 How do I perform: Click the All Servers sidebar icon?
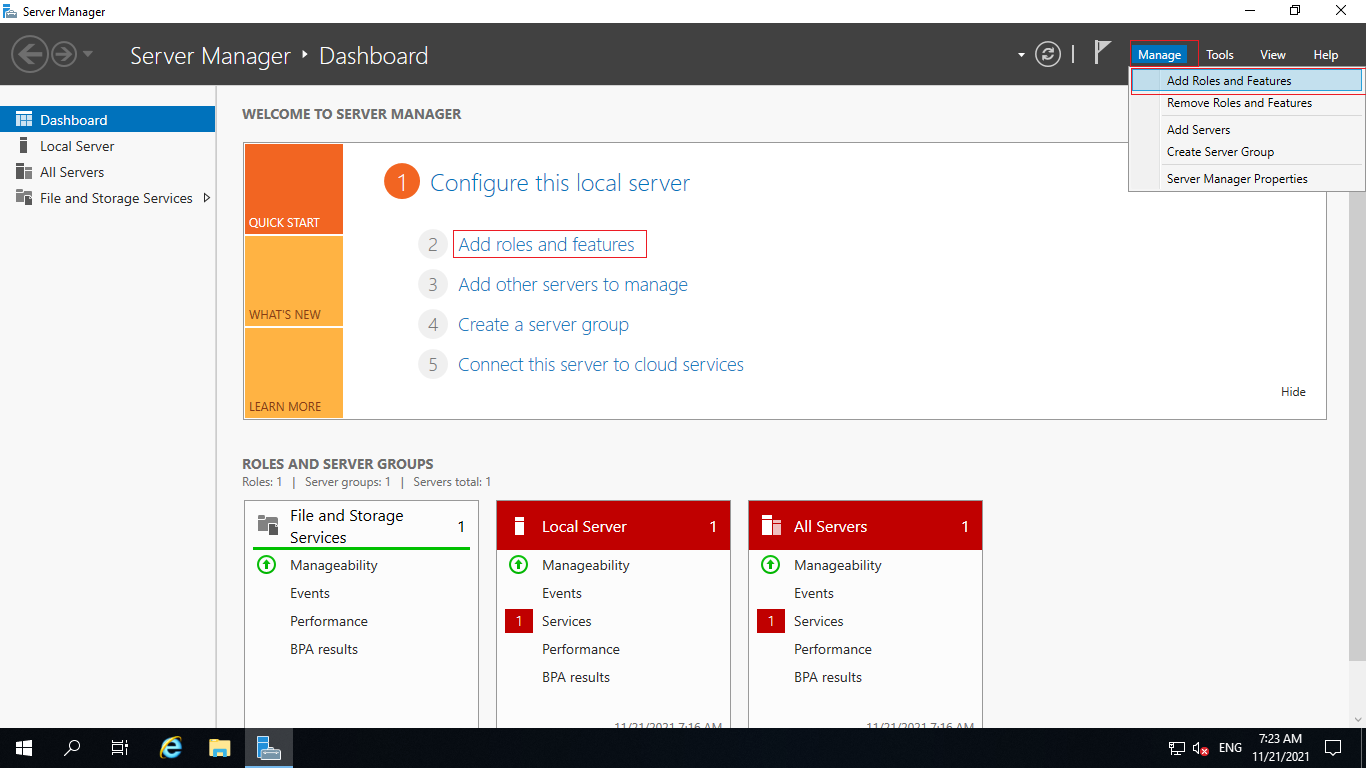pyautogui.click(x=24, y=171)
